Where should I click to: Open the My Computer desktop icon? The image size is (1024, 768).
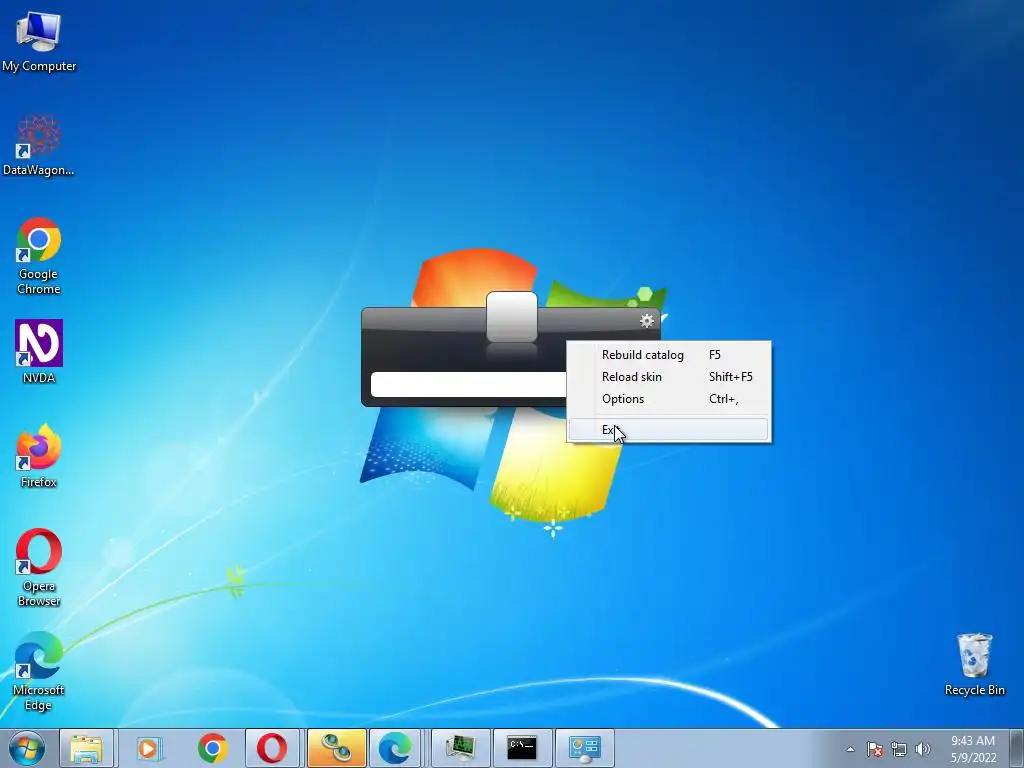pyautogui.click(x=39, y=41)
